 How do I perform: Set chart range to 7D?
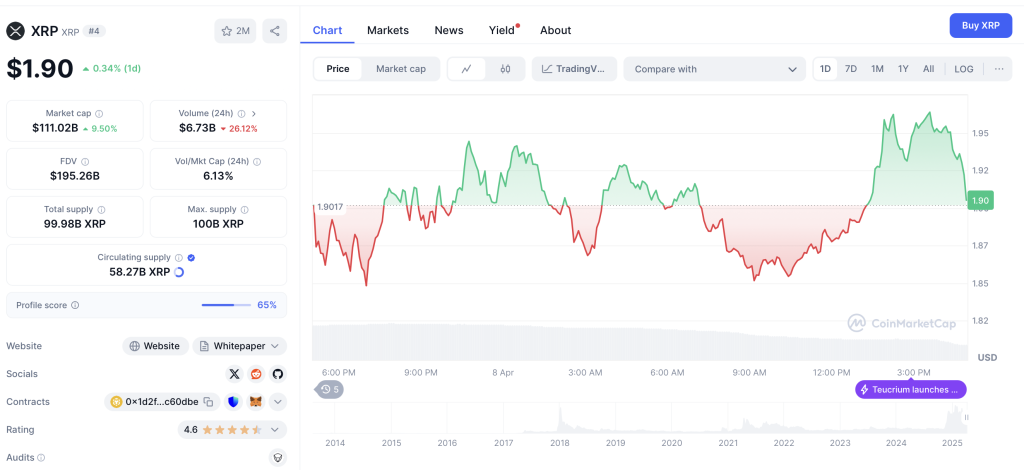click(851, 69)
